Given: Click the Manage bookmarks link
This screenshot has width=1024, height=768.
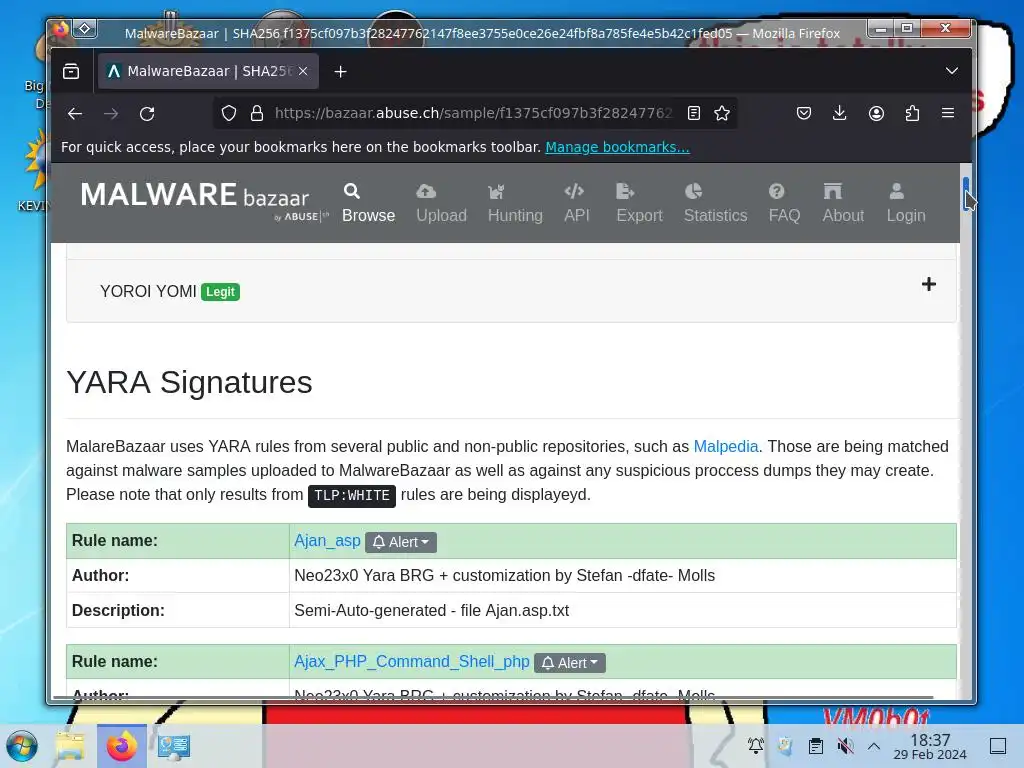Looking at the screenshot, I should 617,147.
